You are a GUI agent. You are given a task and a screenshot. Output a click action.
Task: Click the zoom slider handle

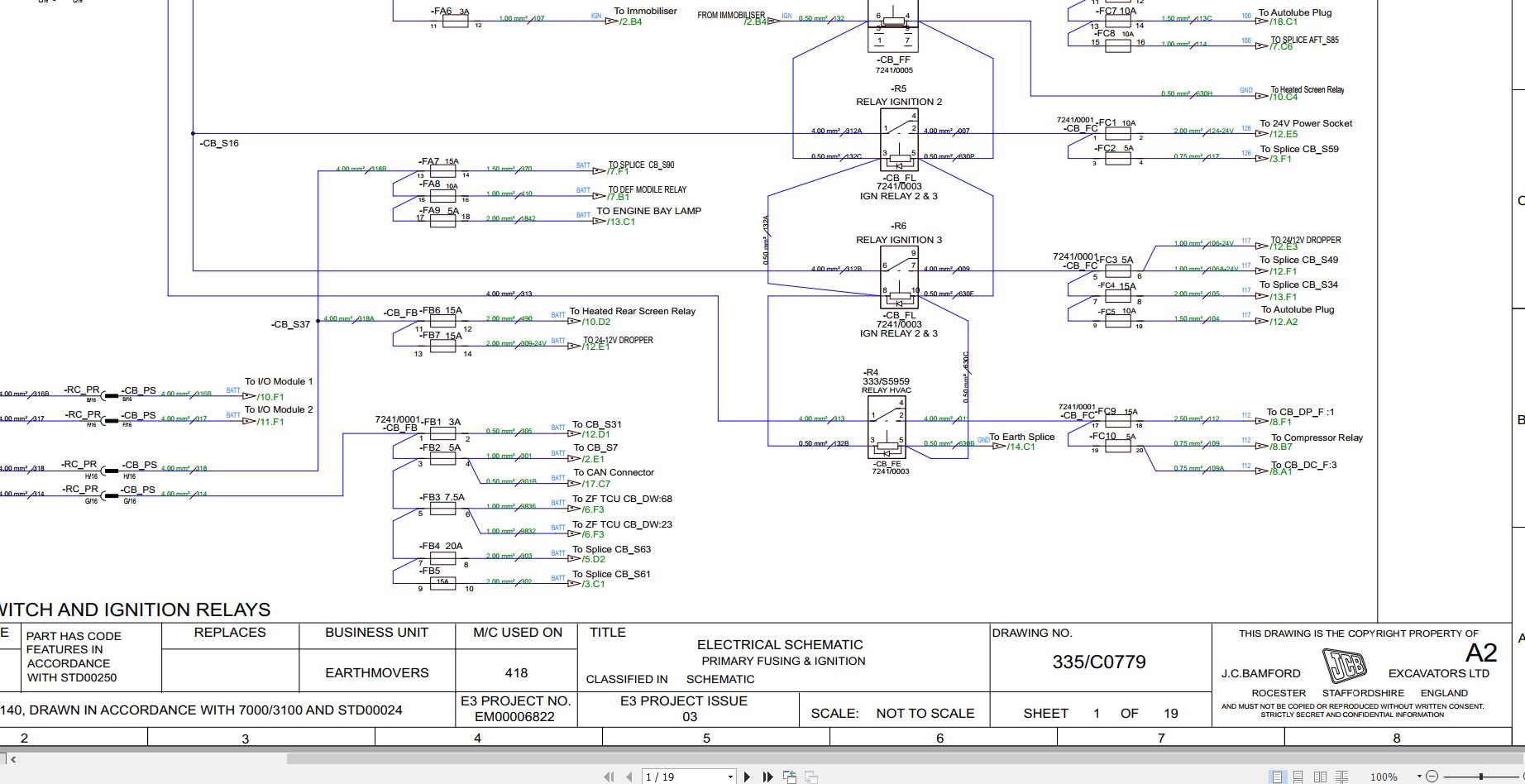pos(1481,777)
